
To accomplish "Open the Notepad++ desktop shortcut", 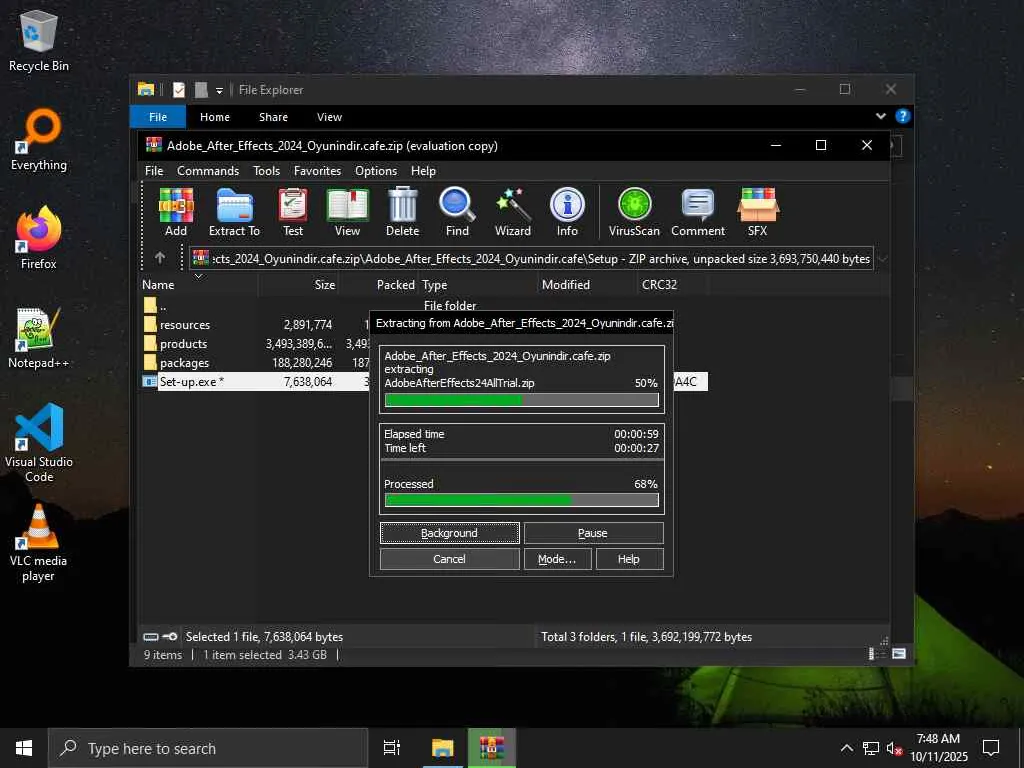I will tap(39, 338).
